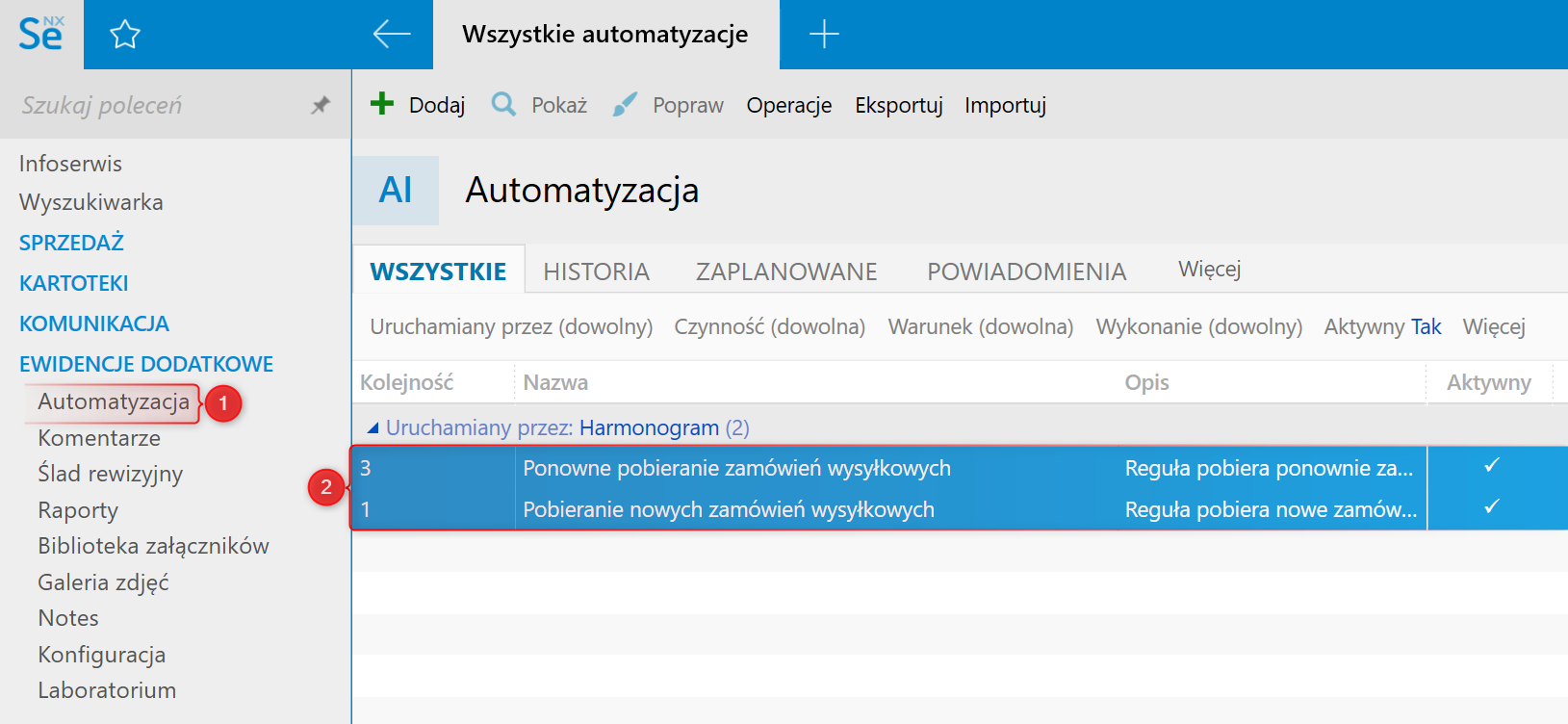Toggle Aktywny checkmark for Pobieranie nowych row
The width and height of the screenshot is (1568, 724).
1491,507
